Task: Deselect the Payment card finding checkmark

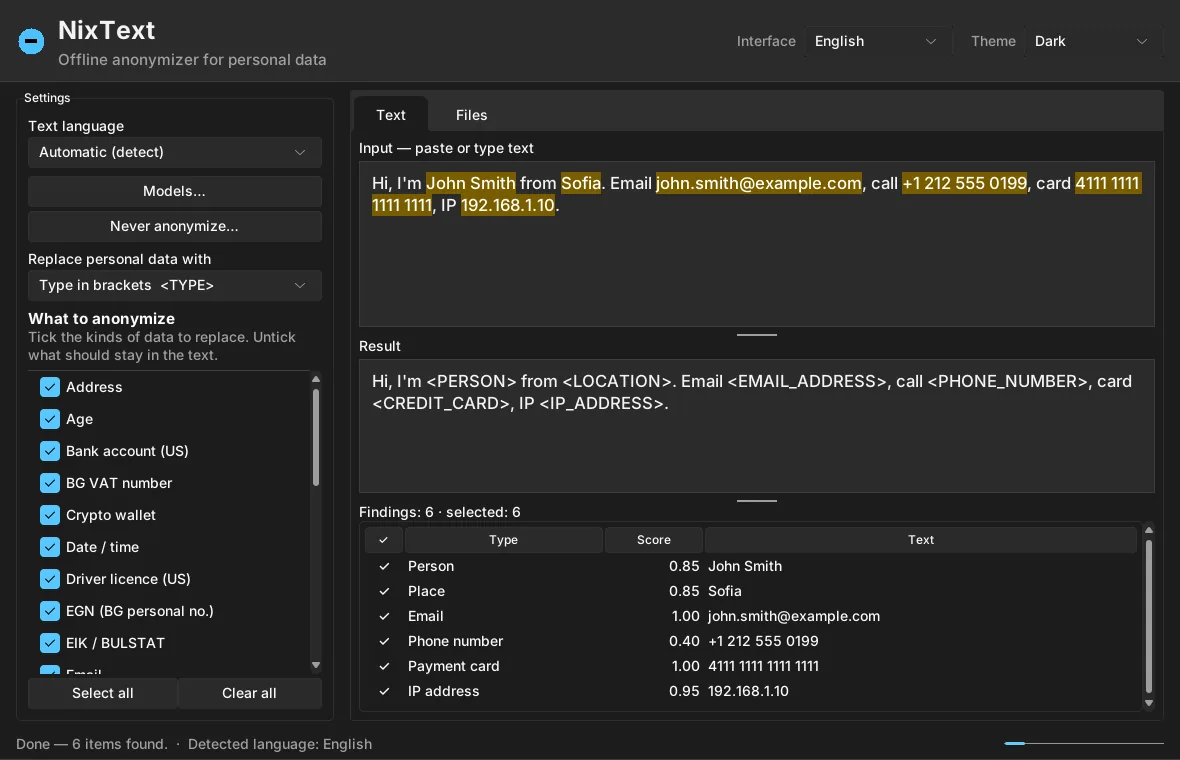Action: click(384, 666)
